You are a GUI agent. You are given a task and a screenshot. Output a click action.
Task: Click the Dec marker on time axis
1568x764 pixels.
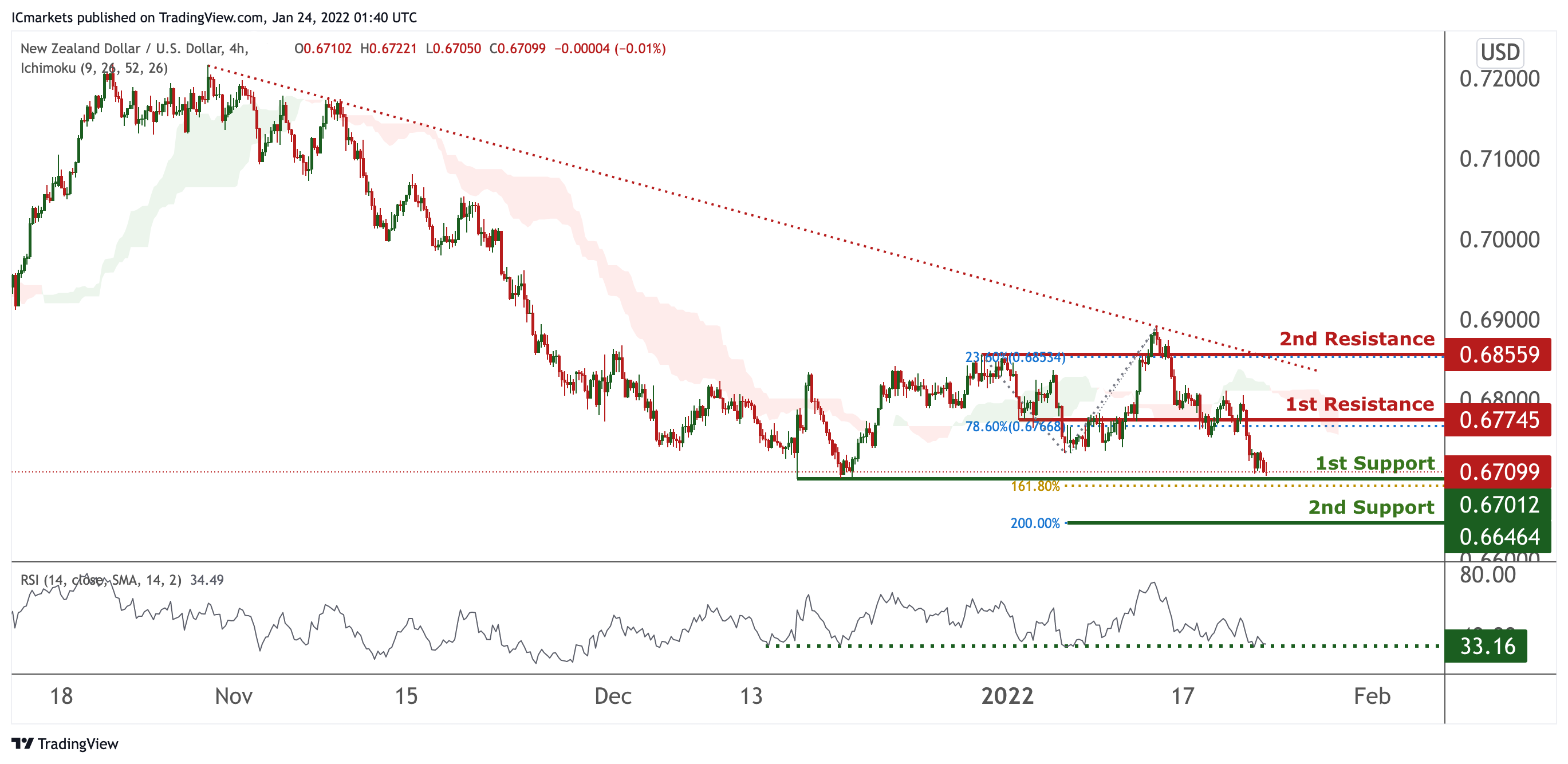coord(613,696)
